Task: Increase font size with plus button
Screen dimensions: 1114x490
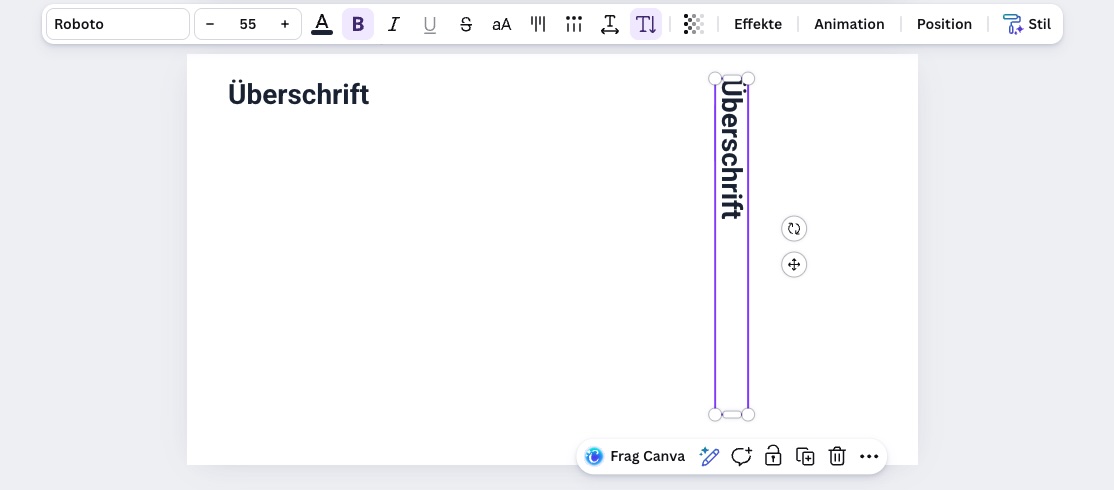Action: tap(285, 24)
